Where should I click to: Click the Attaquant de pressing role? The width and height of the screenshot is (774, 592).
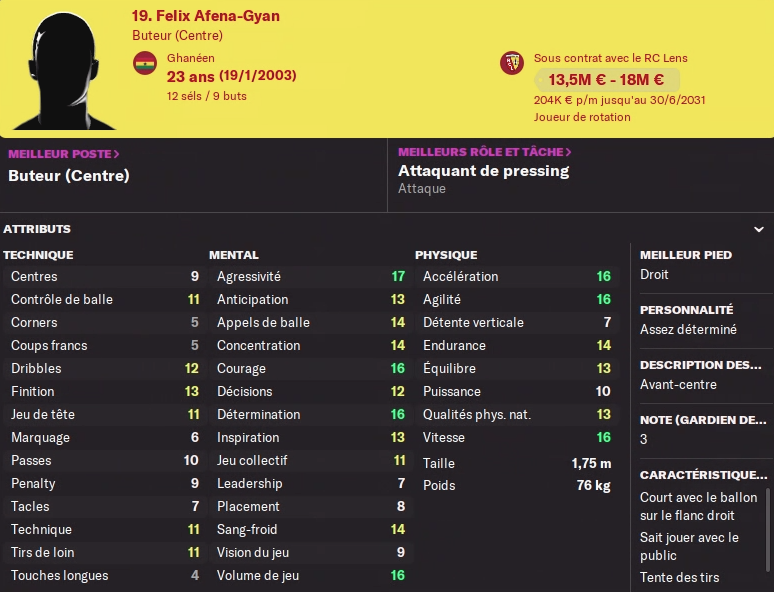pyautogui.click(x=483, y=171)
